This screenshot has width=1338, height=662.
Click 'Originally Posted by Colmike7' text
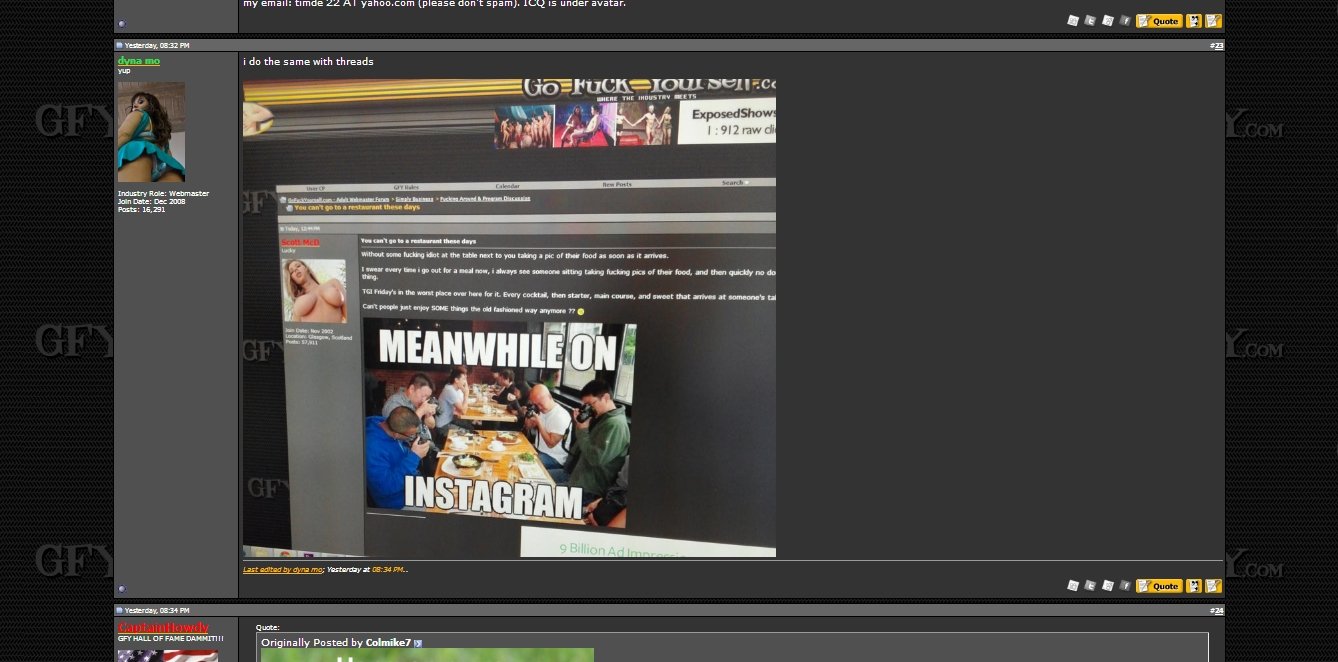[x=336, y=643]
